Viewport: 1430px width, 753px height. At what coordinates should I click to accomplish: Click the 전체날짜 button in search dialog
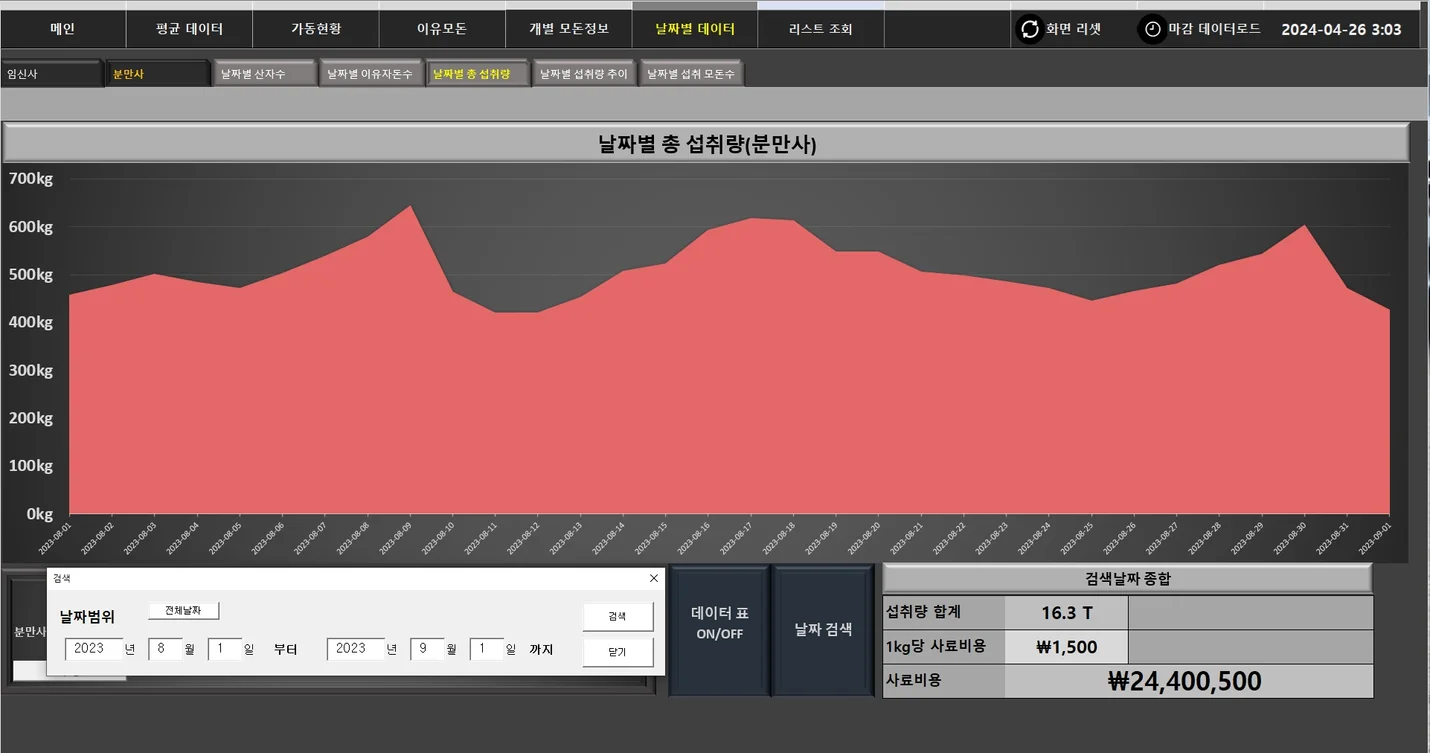coord(183,610)
